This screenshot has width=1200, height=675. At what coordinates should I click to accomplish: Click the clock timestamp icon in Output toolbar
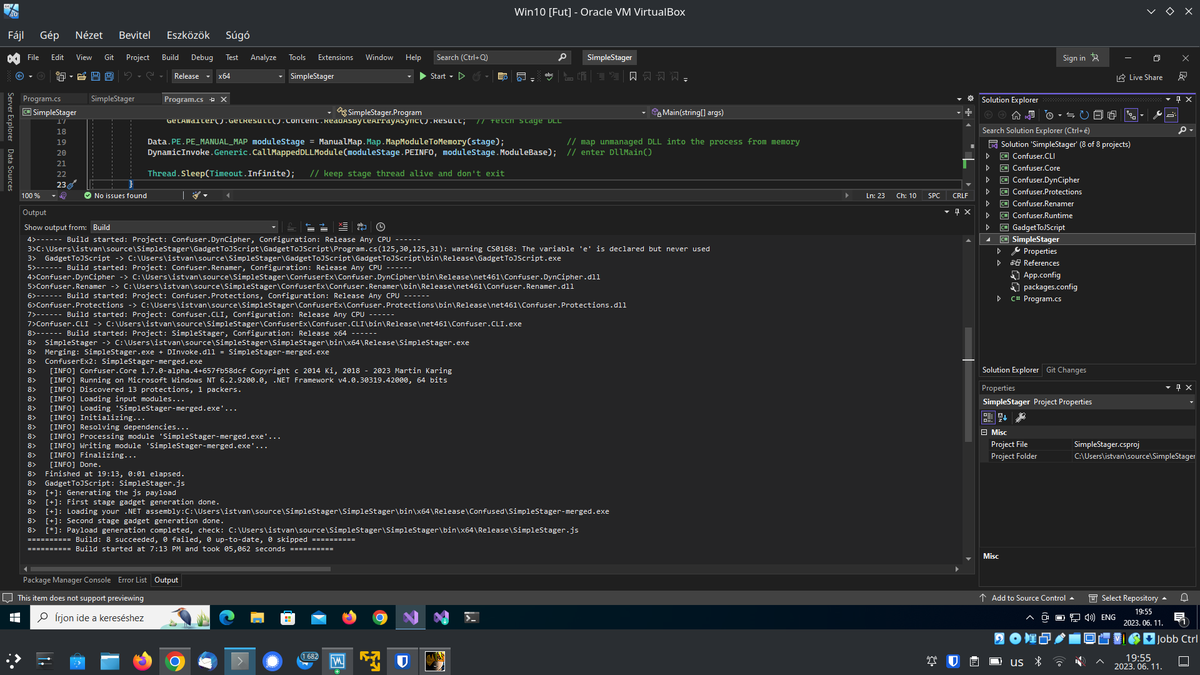click(380, 227)
